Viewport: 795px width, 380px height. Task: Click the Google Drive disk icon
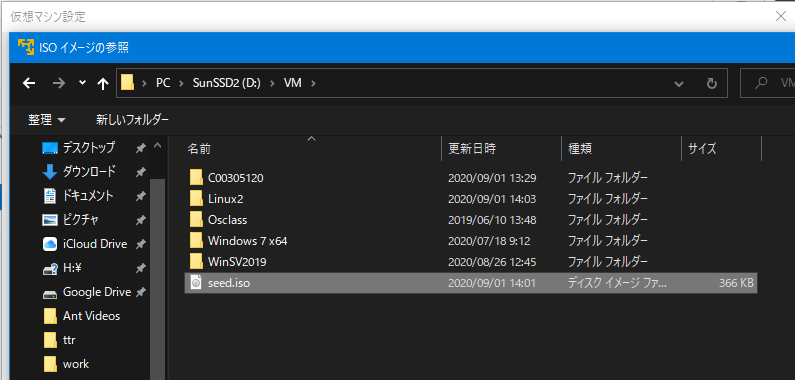(50, 293)
